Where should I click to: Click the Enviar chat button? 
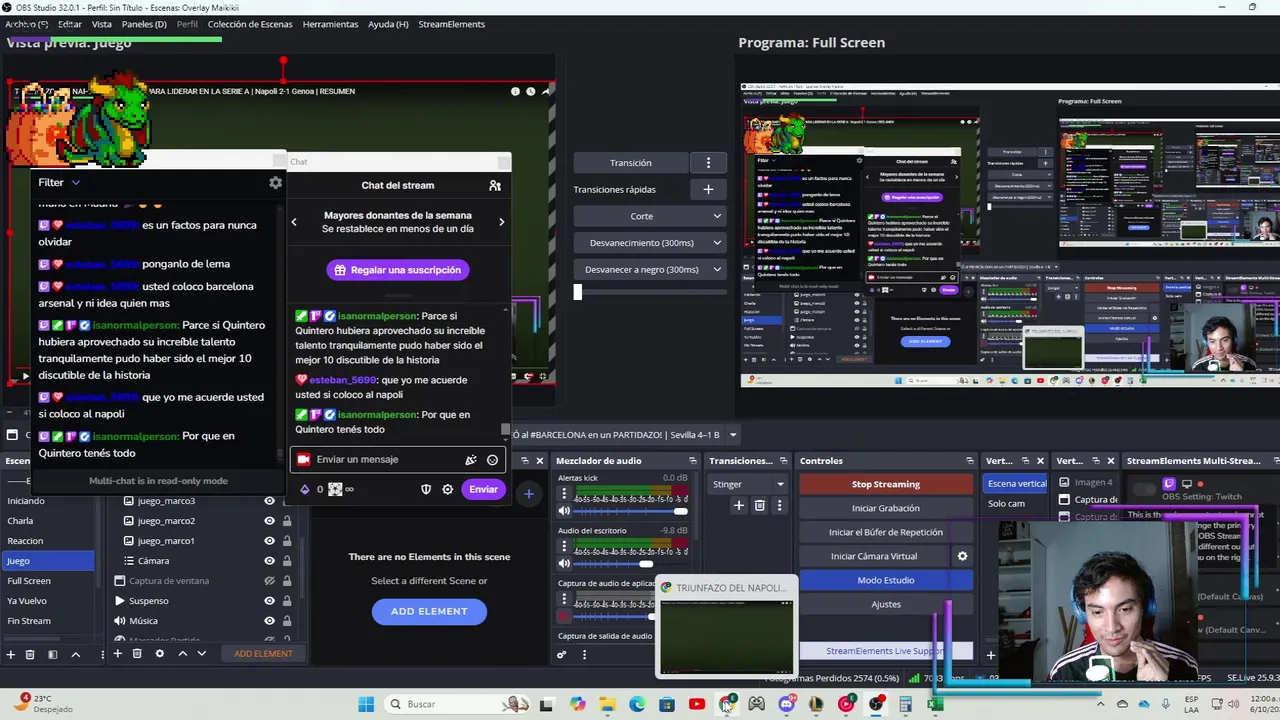point(483,489)
